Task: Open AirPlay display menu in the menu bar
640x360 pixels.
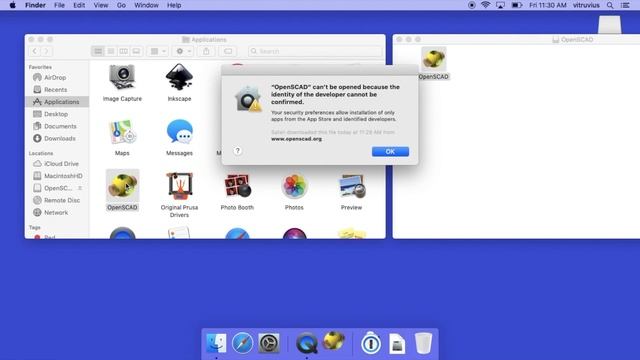Action: (x=500, y=5)
